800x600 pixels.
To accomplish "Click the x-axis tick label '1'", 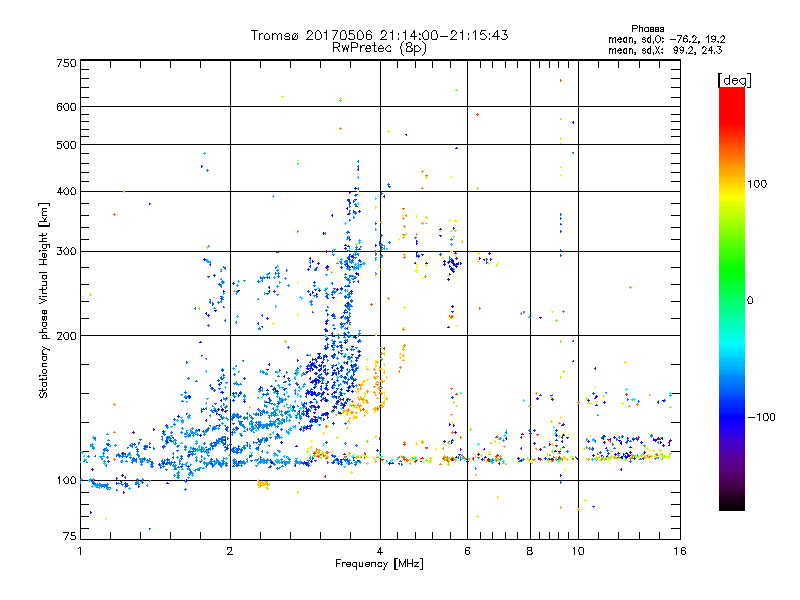I will click(80, 551).
